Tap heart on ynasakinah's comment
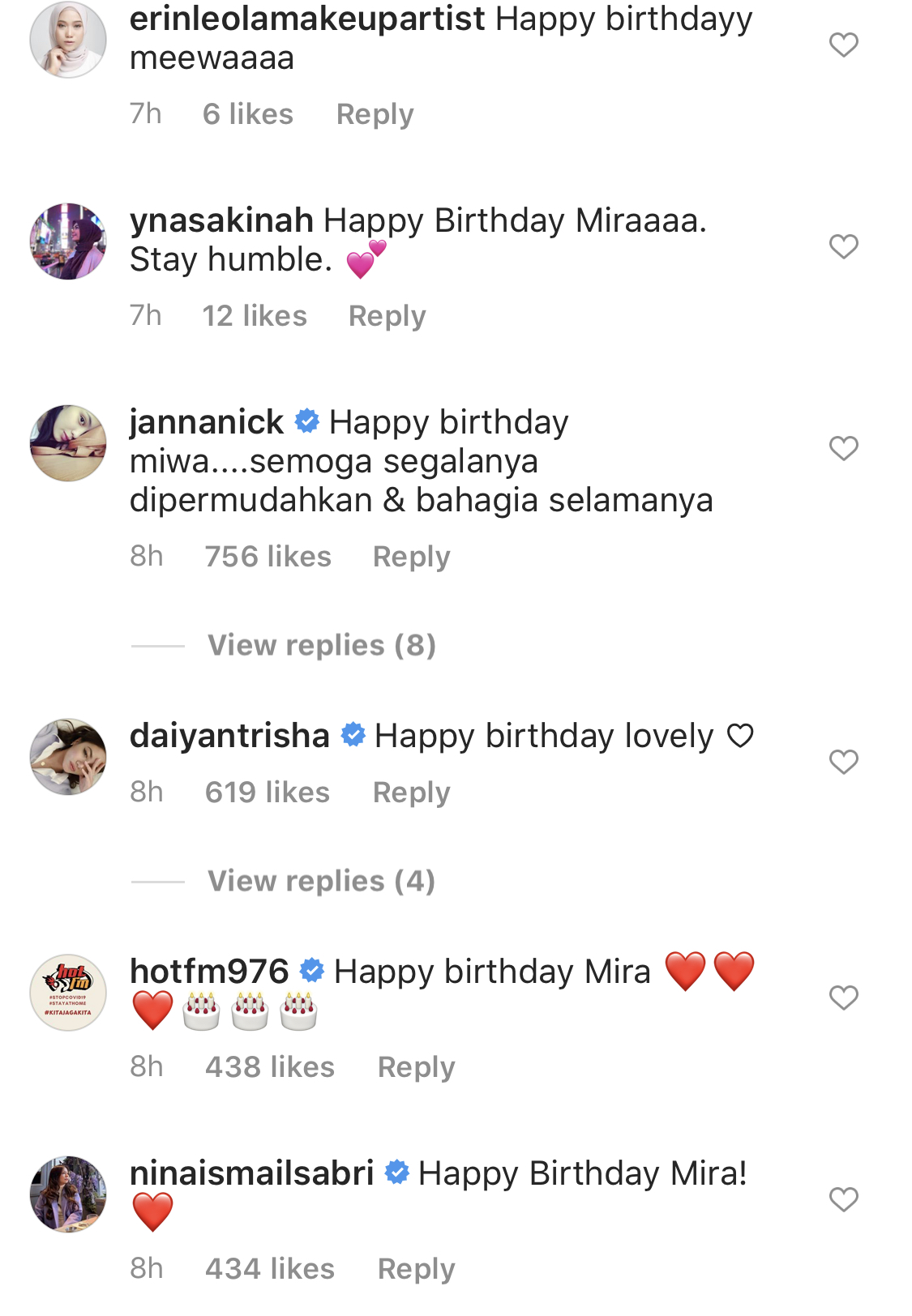The height and width of the screenshot is (1316, 912). (x=843, y=246)
